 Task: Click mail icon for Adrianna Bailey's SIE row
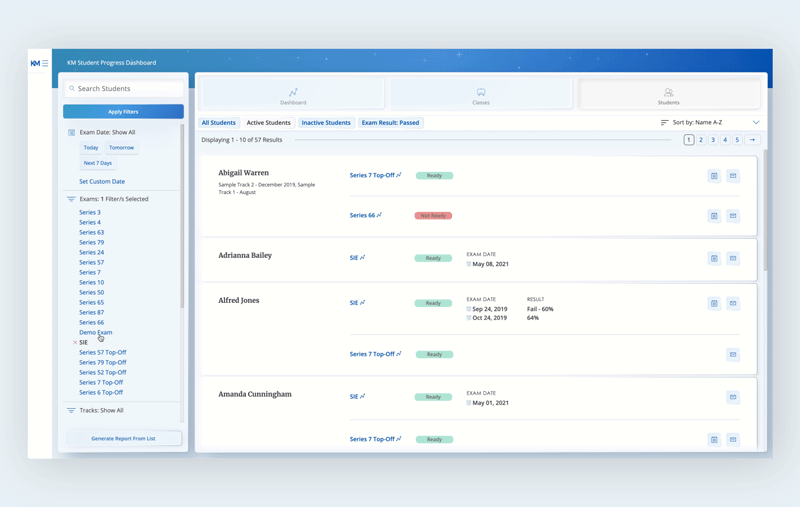pyautogui.click(x=733, y=258)
